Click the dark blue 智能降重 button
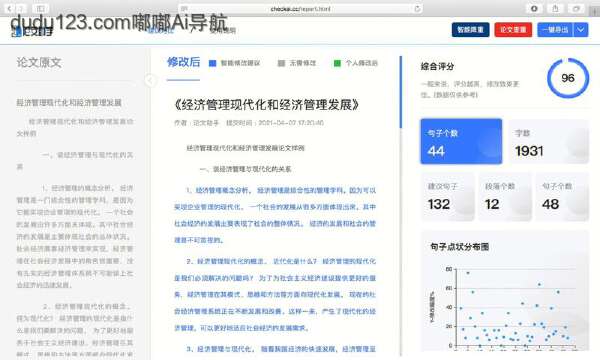 tap(470, 29)
